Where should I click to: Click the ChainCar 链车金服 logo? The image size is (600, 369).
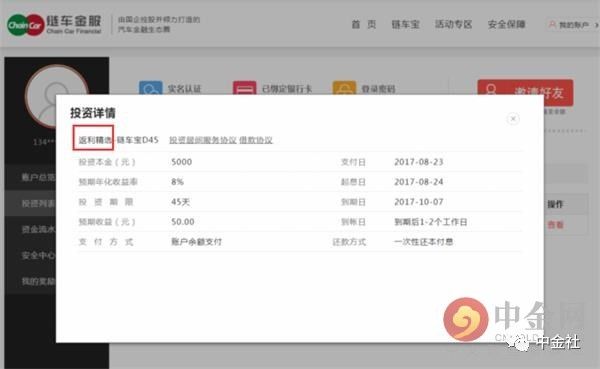coord(54,24)
